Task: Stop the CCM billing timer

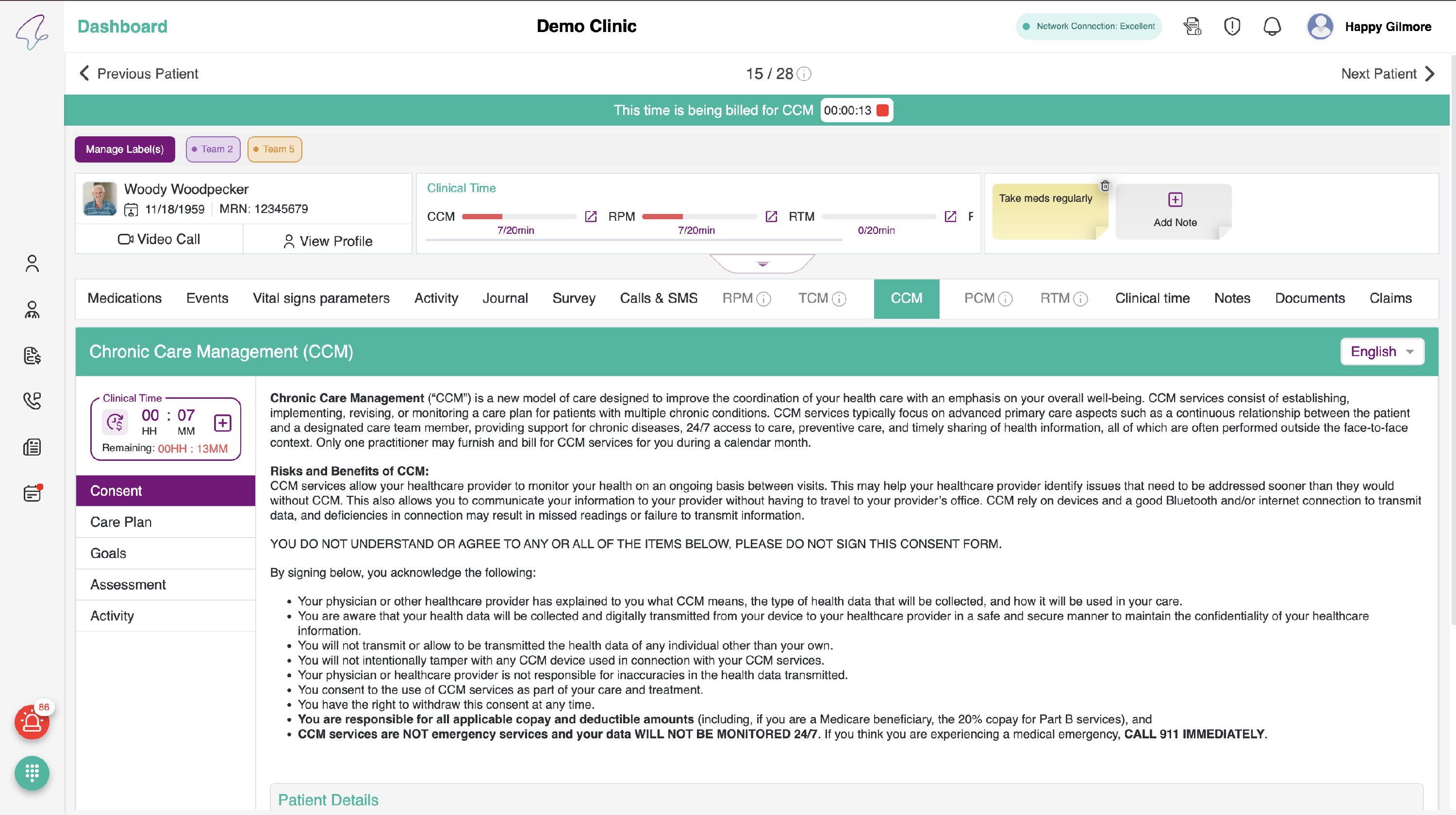Action: click(x=882, y=110)
